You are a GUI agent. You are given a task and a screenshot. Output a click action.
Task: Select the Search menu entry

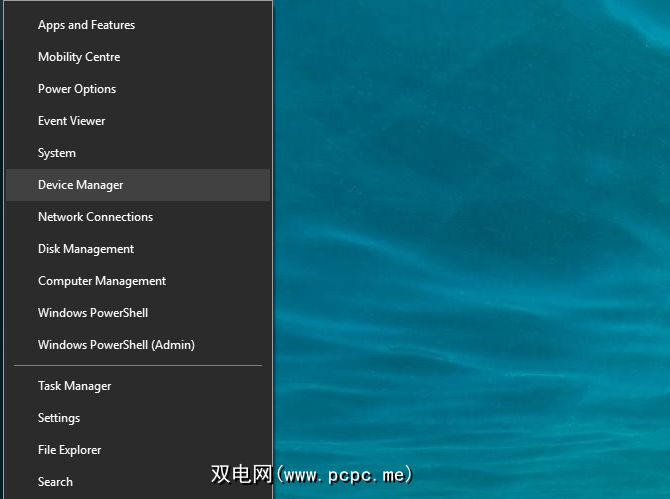(x=138, y=482)
